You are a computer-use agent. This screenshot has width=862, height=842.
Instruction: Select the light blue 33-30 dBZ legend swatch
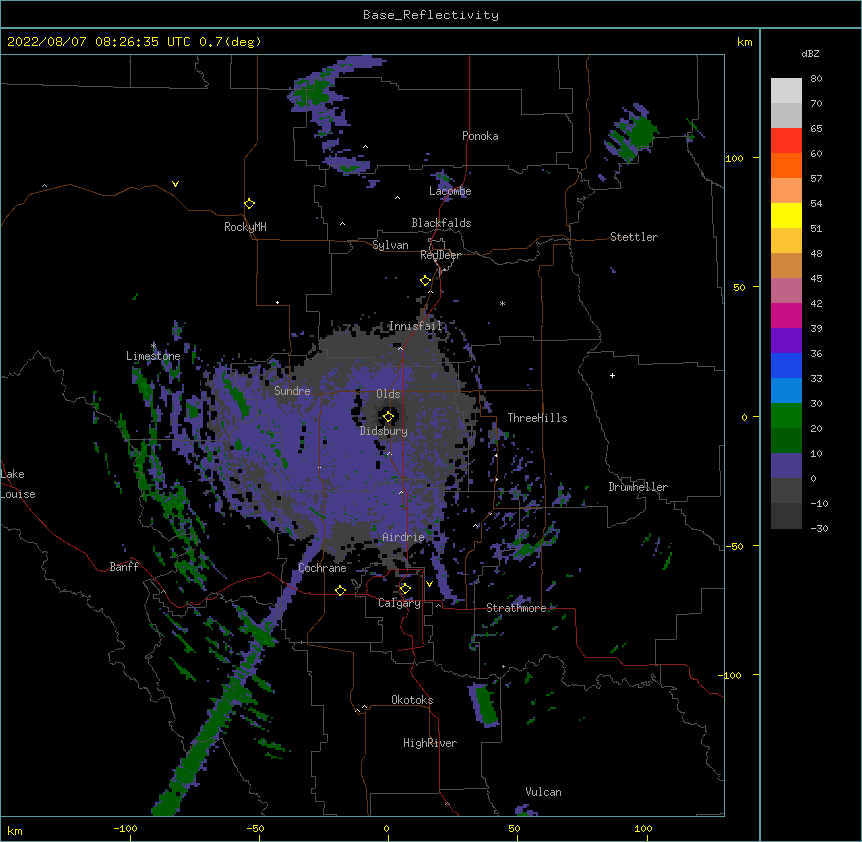point(786,391)
